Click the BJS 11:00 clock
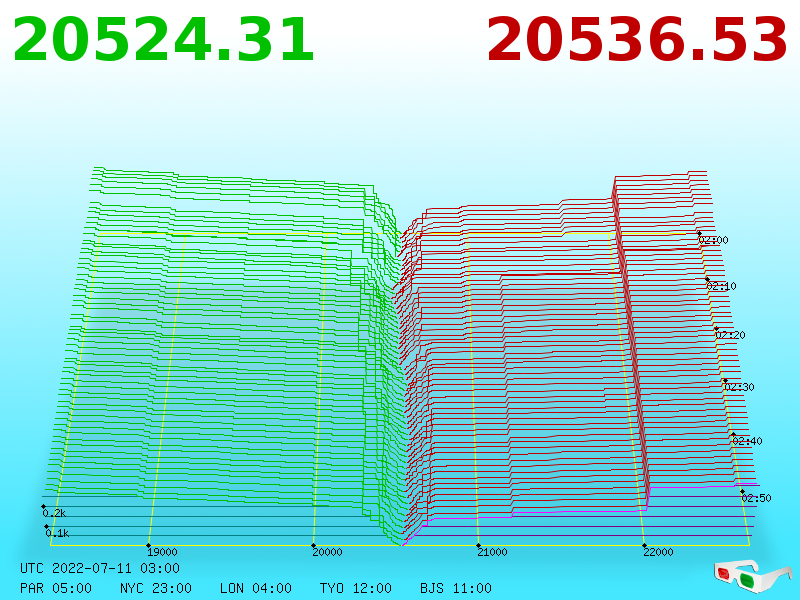This screenshot has width=800, height=600. [x=456, y=588]
